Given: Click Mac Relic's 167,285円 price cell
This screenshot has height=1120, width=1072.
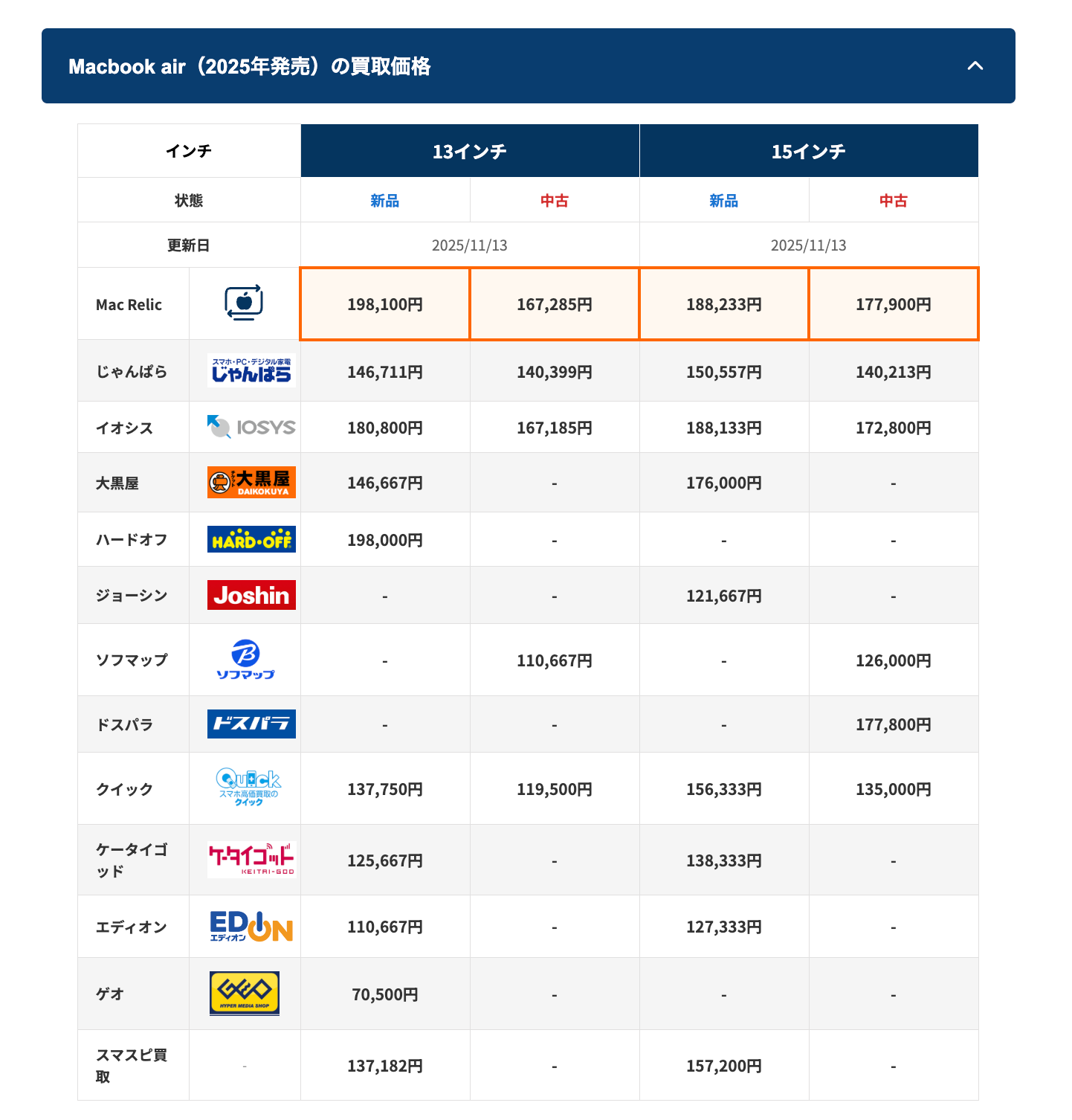Looking at the screenshot, I should click(x=555, y=304).
